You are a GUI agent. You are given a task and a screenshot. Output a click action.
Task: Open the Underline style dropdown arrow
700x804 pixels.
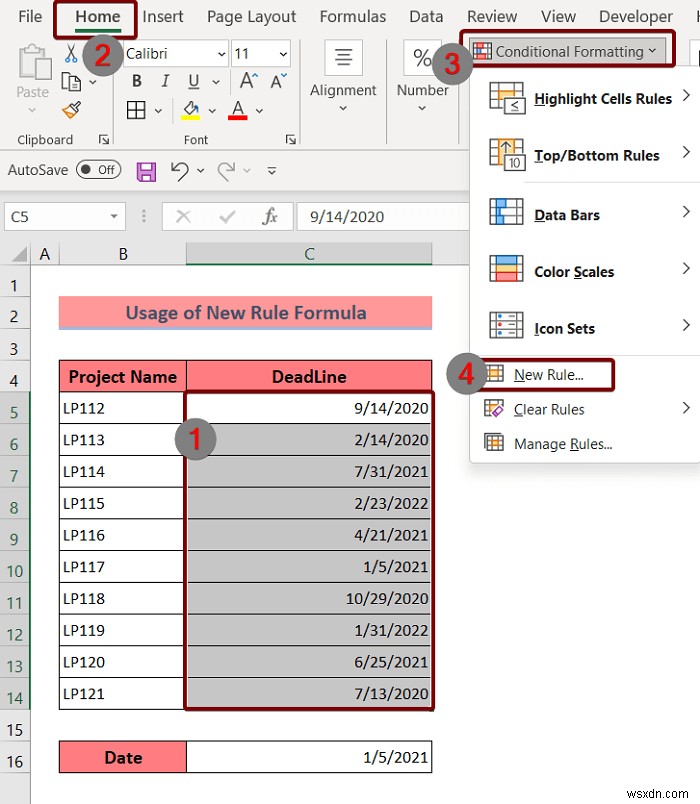[216, 82]
